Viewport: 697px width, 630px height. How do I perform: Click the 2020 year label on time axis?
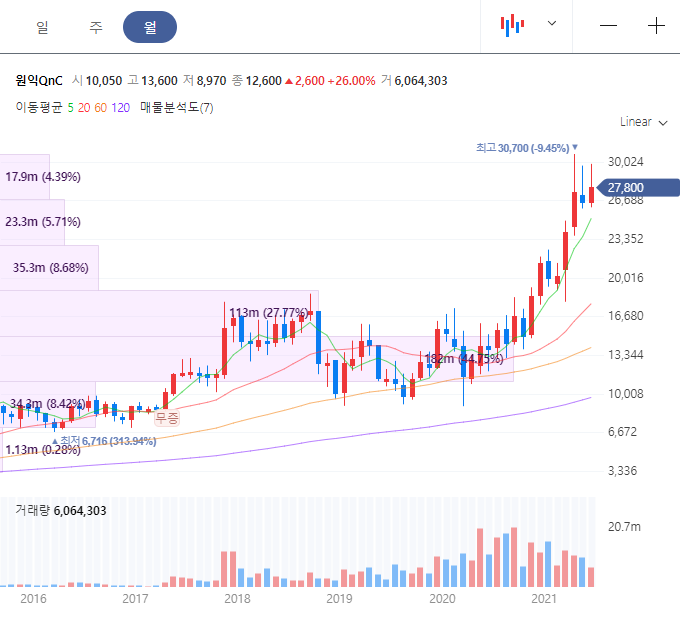pyautogui.click(x=442, y=598)
